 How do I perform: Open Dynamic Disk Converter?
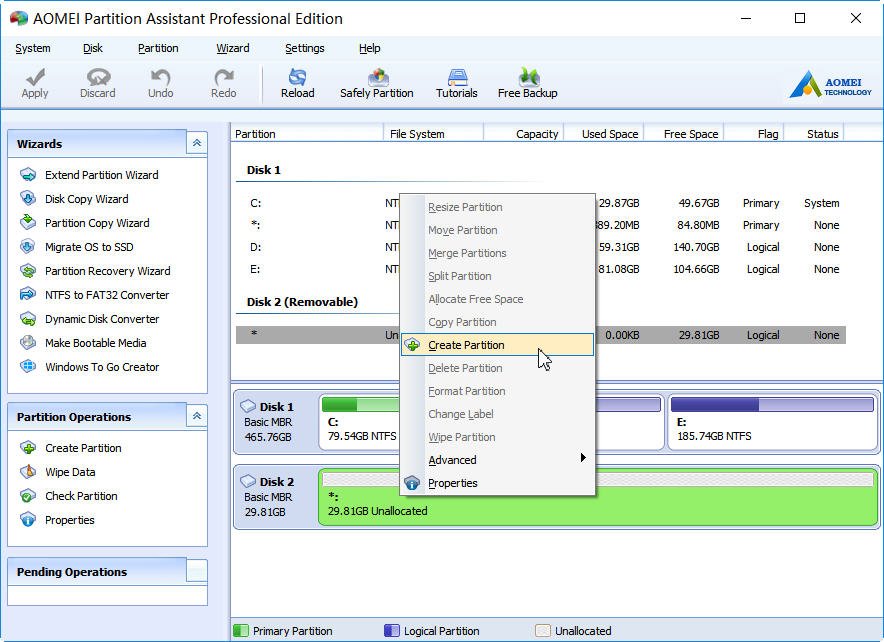(x=102, y=319)
